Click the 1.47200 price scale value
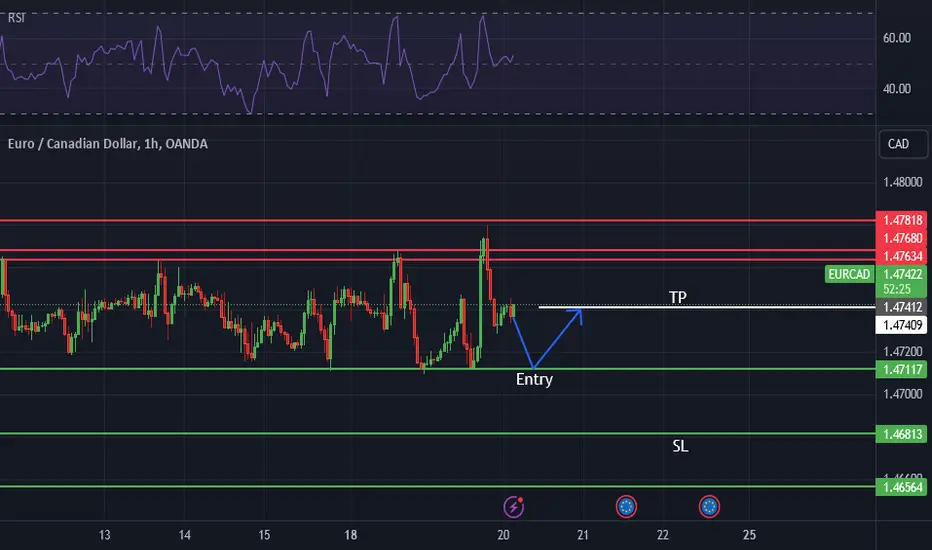The width and height of the screenshot is (932, 550). pyautogui.click(x=902, y=351)
